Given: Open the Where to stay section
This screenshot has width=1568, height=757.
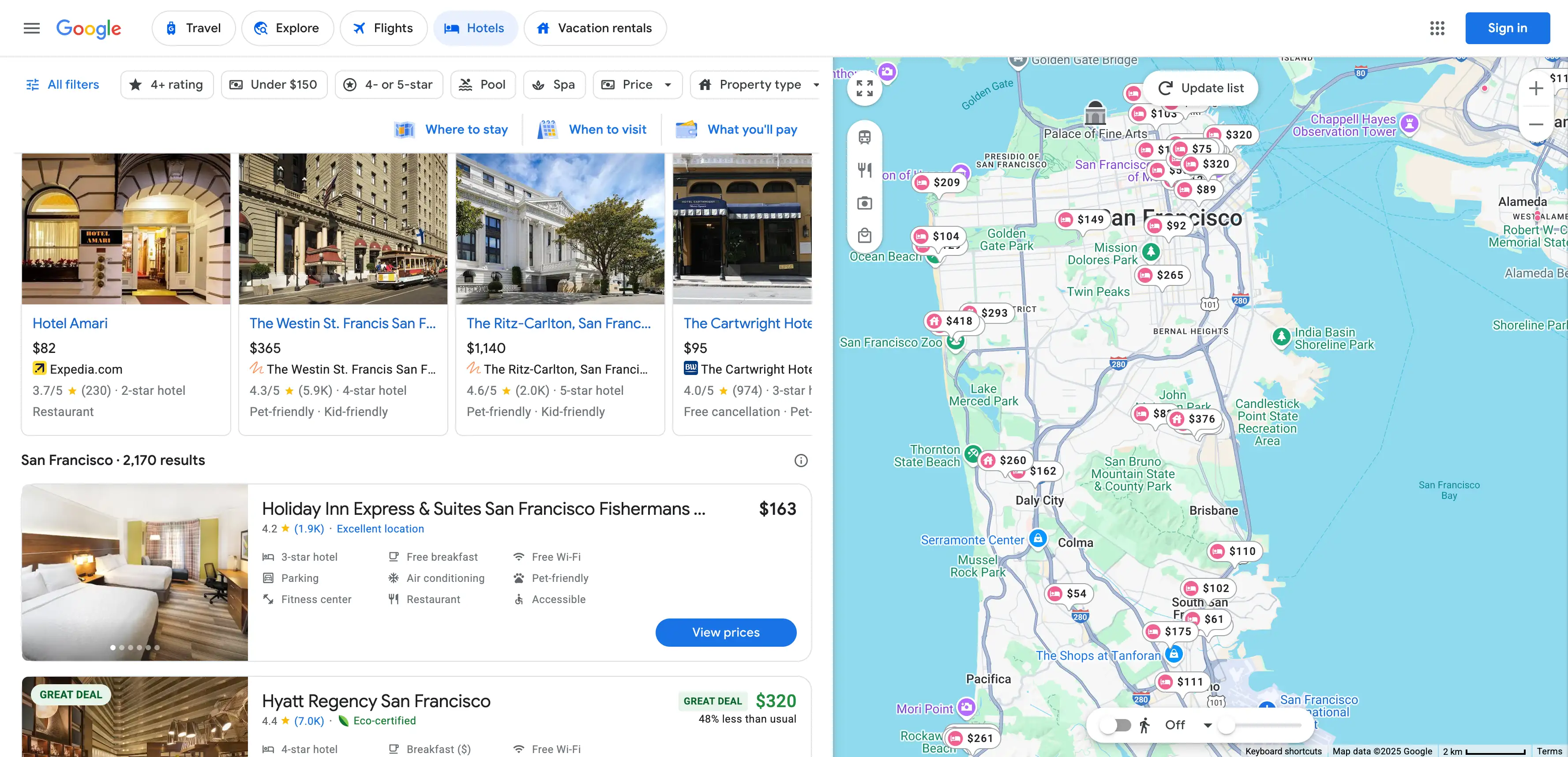Looking at the screenshot, I should point(451,129).
